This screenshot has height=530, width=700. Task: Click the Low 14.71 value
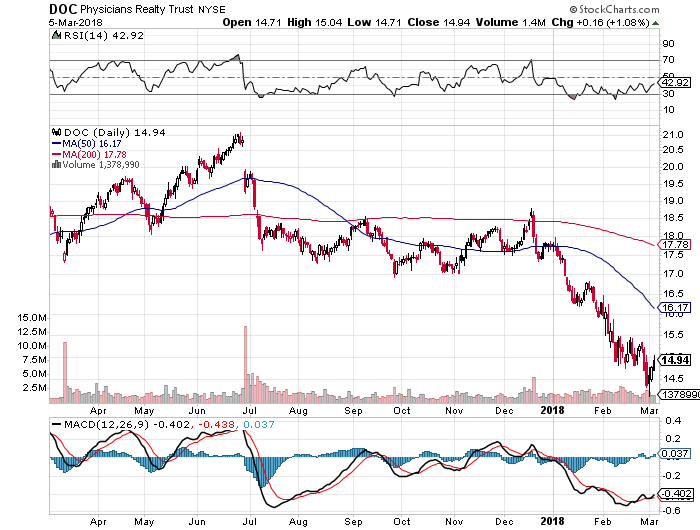[374, 22]
